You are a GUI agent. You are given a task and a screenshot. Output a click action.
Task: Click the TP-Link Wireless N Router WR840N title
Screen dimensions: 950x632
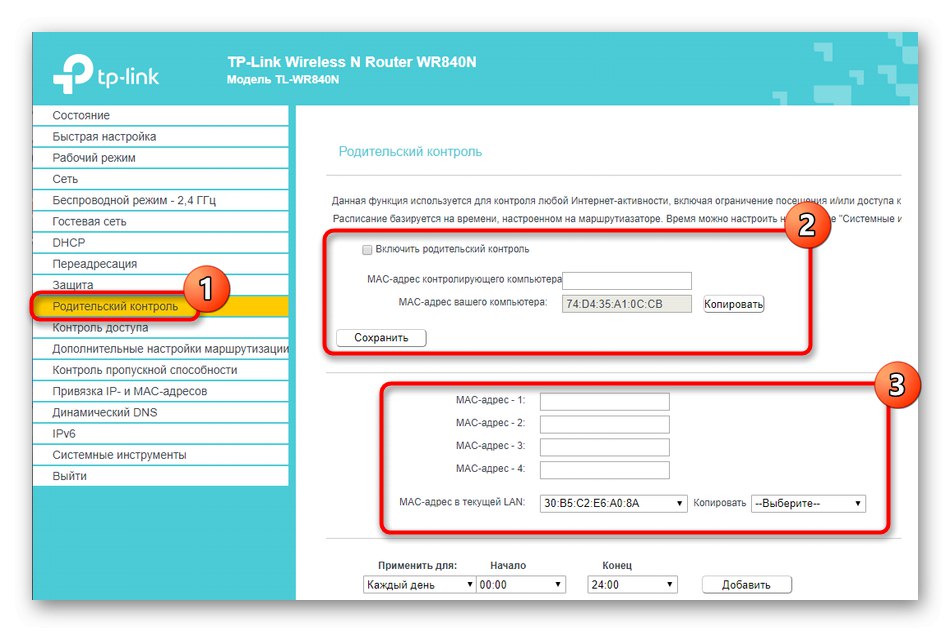pyautogui.click(x=352, y=62)
